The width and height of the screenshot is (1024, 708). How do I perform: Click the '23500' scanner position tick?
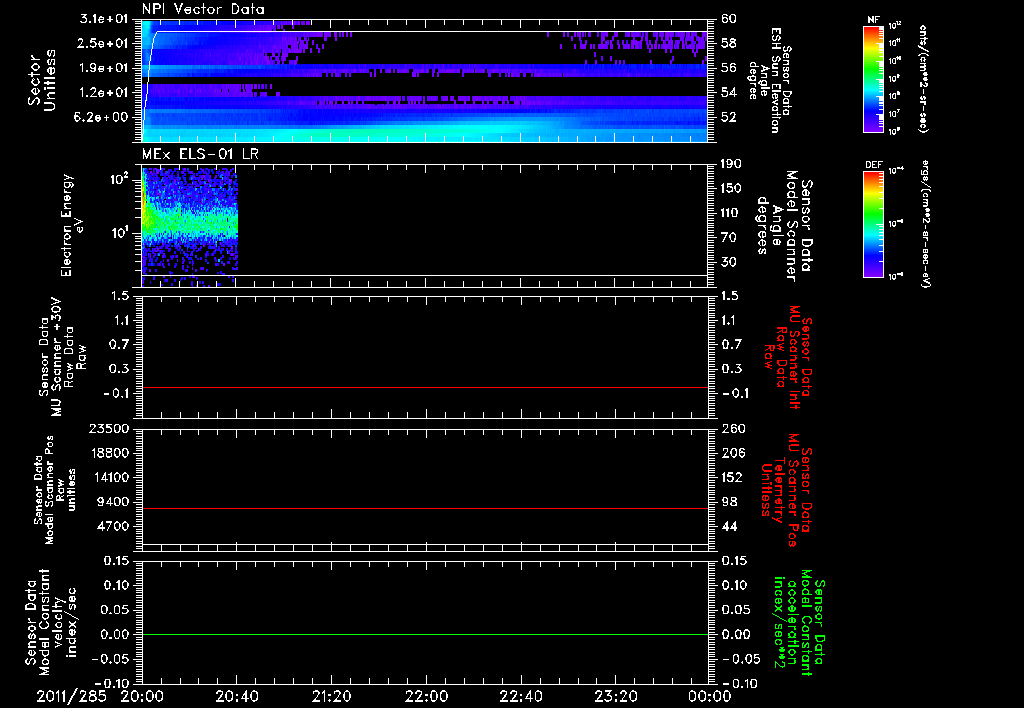point(110,429)
